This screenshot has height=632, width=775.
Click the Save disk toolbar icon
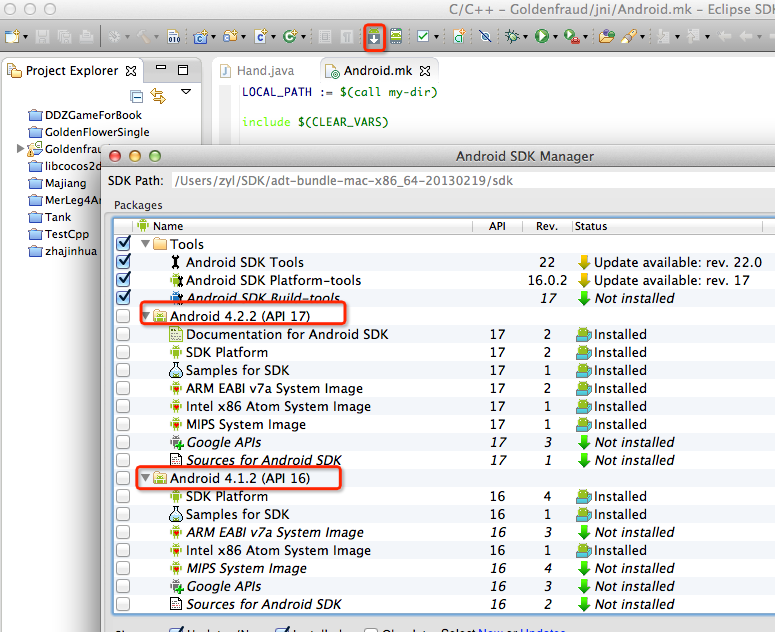pos(43,37)
